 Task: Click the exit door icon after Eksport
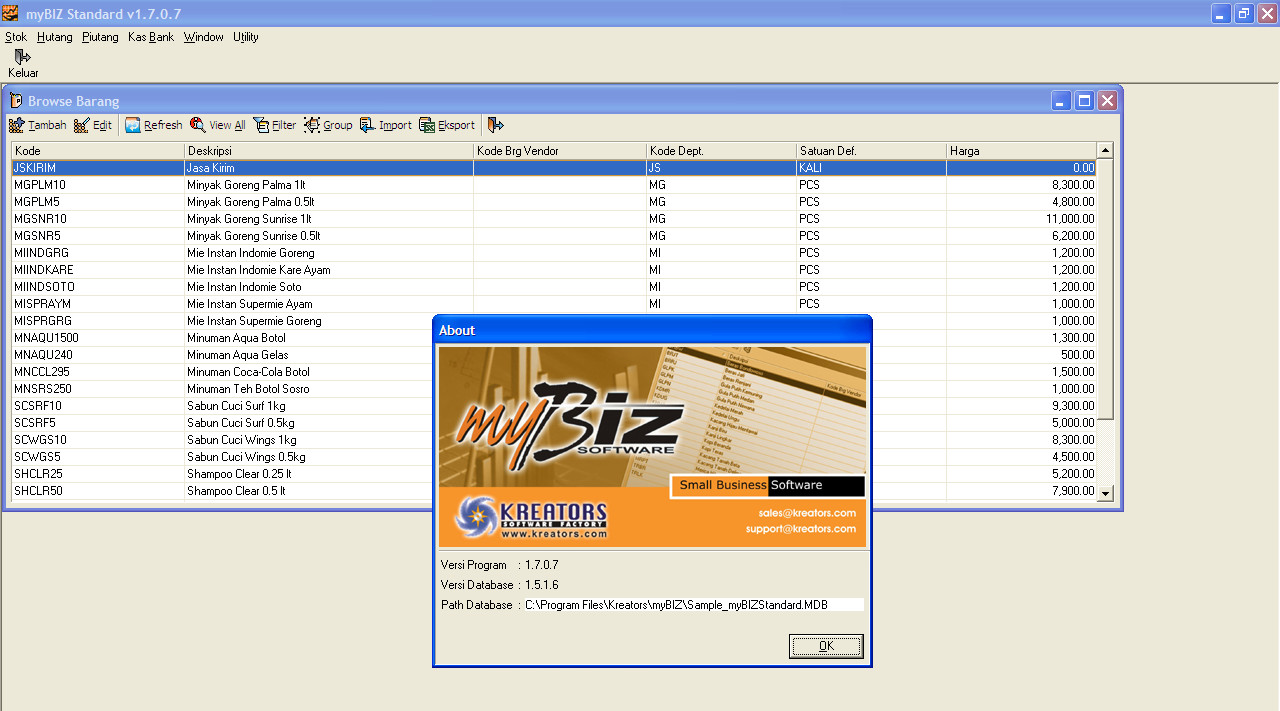click(x=496, y=125)
